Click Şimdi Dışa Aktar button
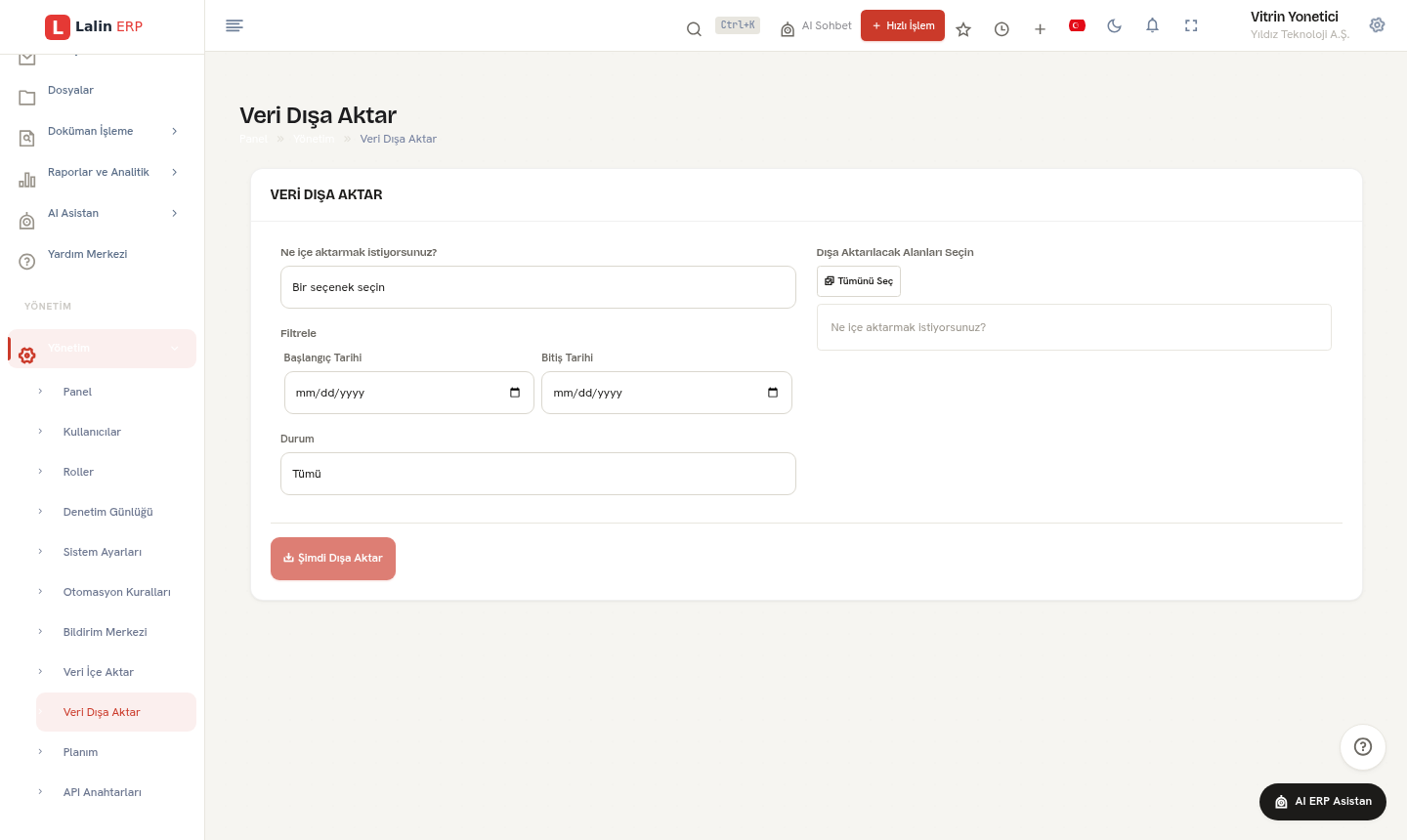This screenshot has height=840, width=1407. [x=333, y=559]
